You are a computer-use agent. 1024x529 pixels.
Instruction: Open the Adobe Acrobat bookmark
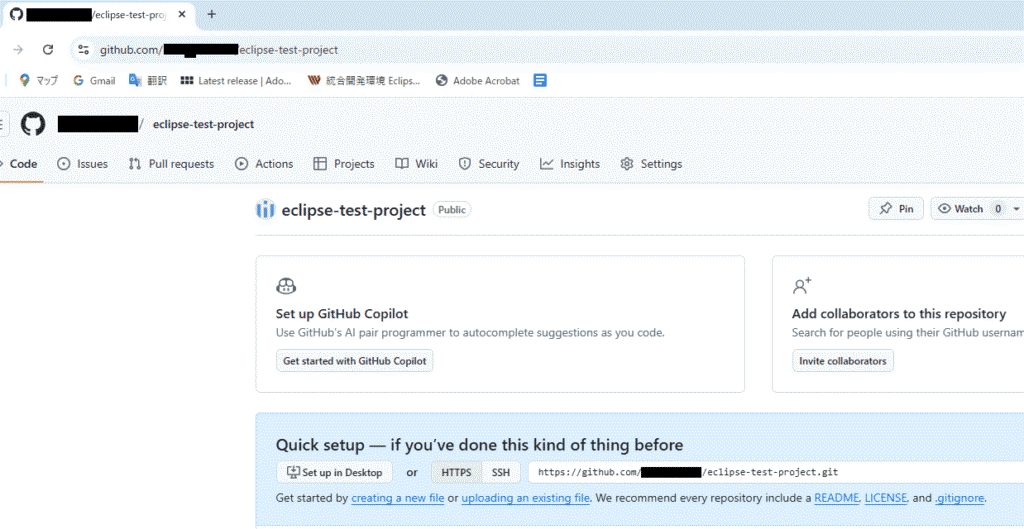click(x=477, y=81)
